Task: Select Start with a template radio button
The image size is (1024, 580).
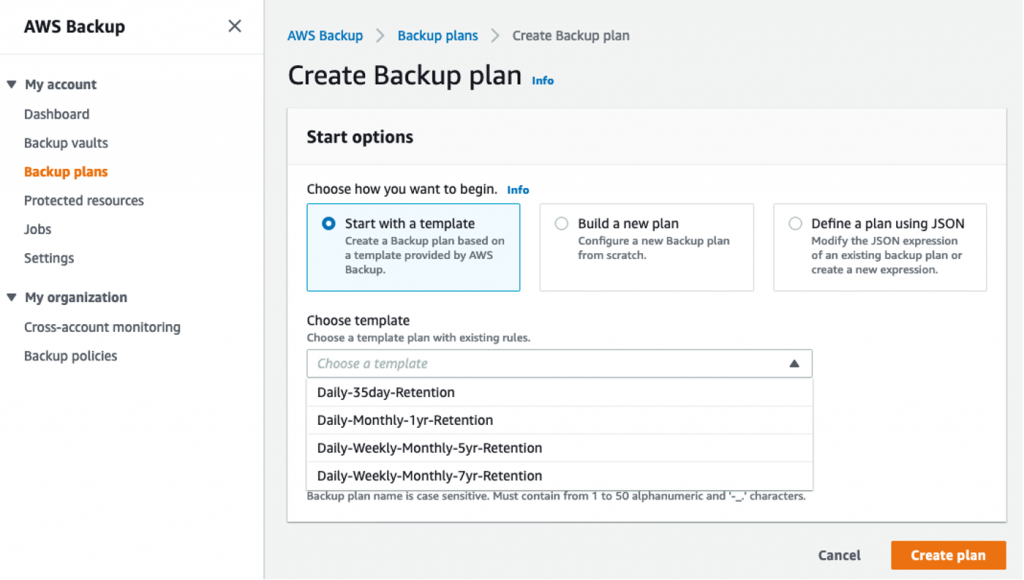Action: tap(329, 224)
